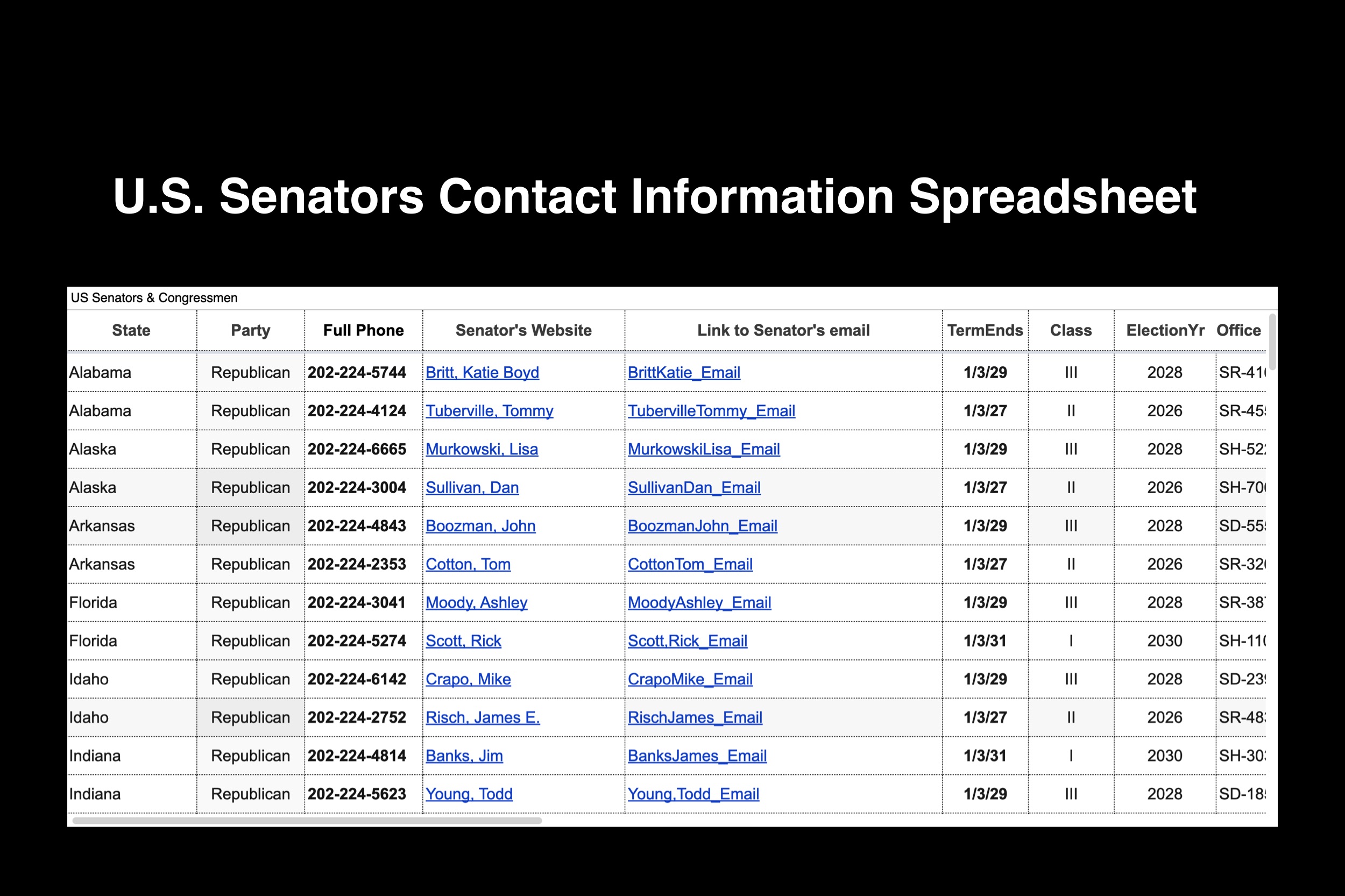Click the TubervilleTommy_Email link

coord(711,411)
